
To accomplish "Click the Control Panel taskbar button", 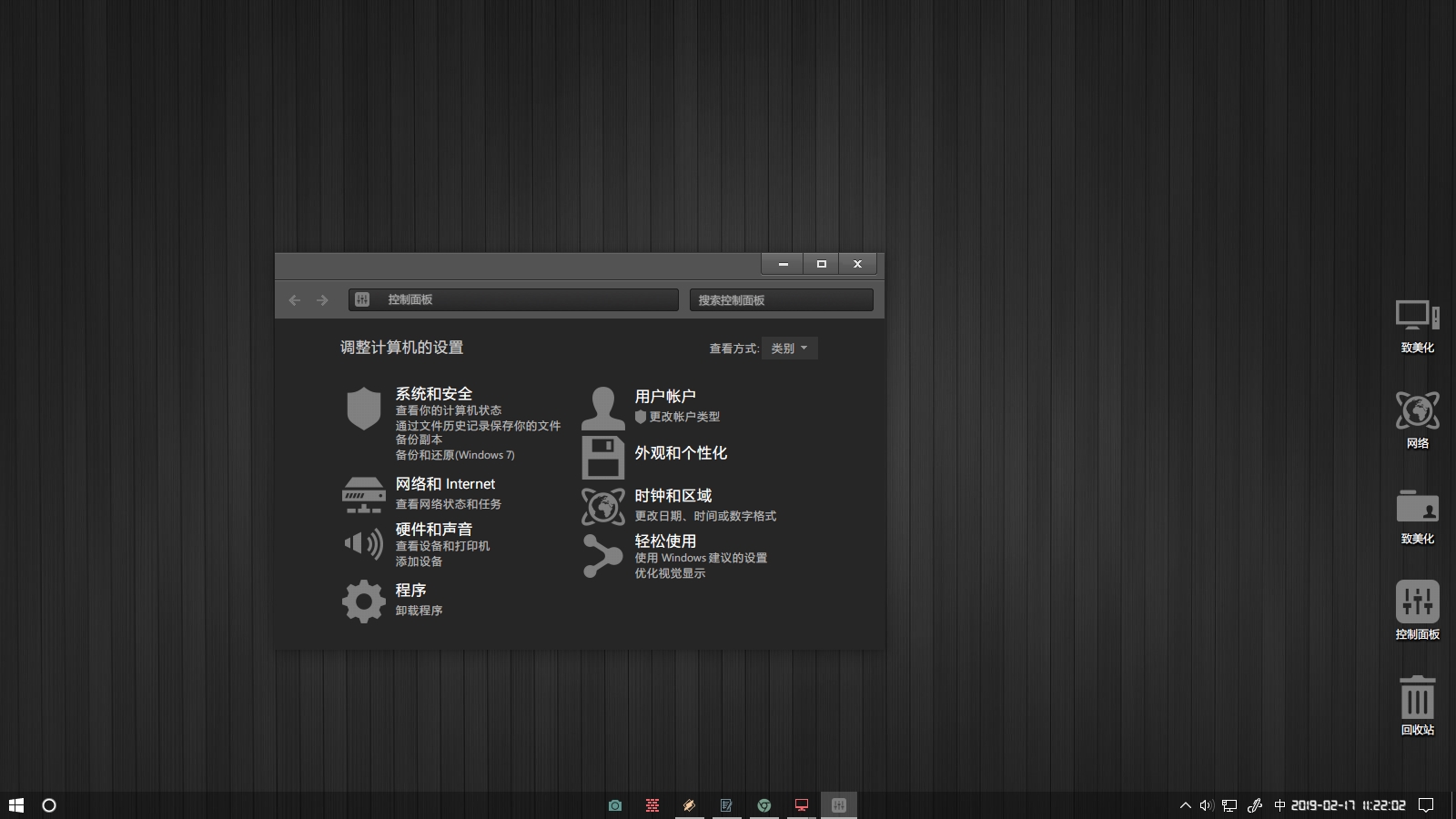I will point(838,805).
